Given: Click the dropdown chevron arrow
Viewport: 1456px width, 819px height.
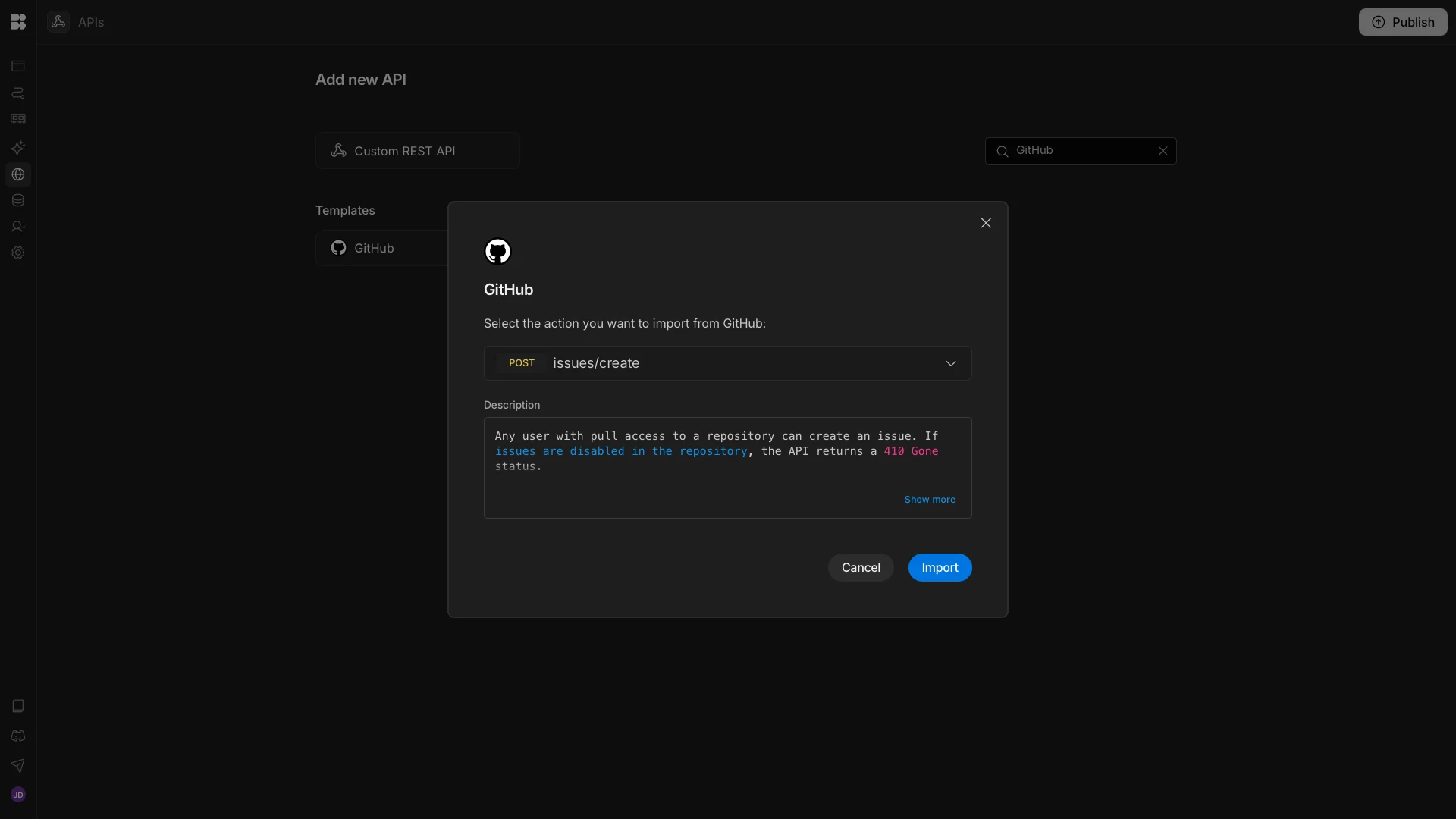Looking at the screenshot, I should coord(950,364).
